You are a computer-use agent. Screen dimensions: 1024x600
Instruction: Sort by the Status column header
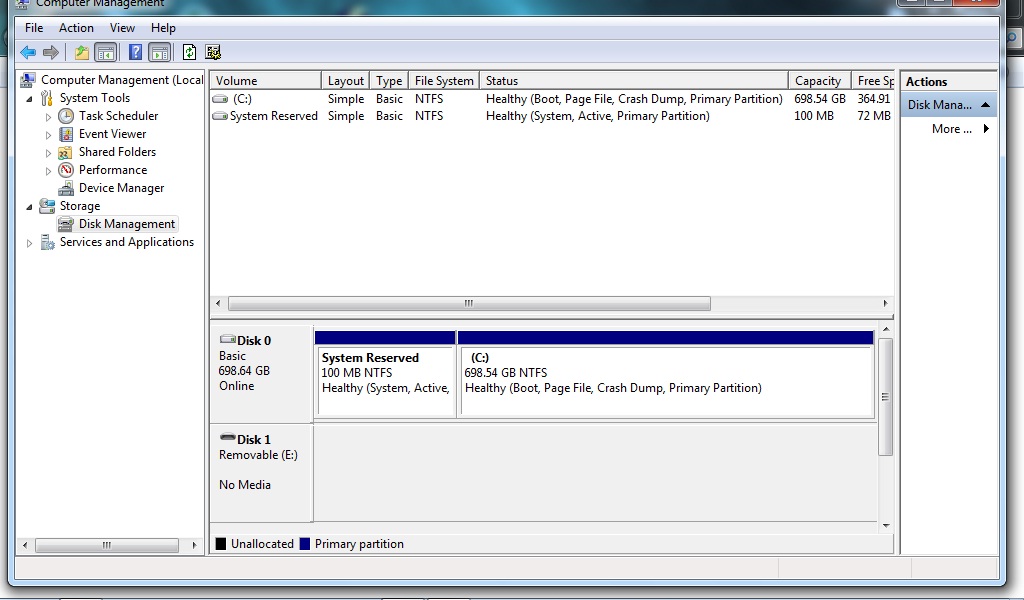coord(634,80)
